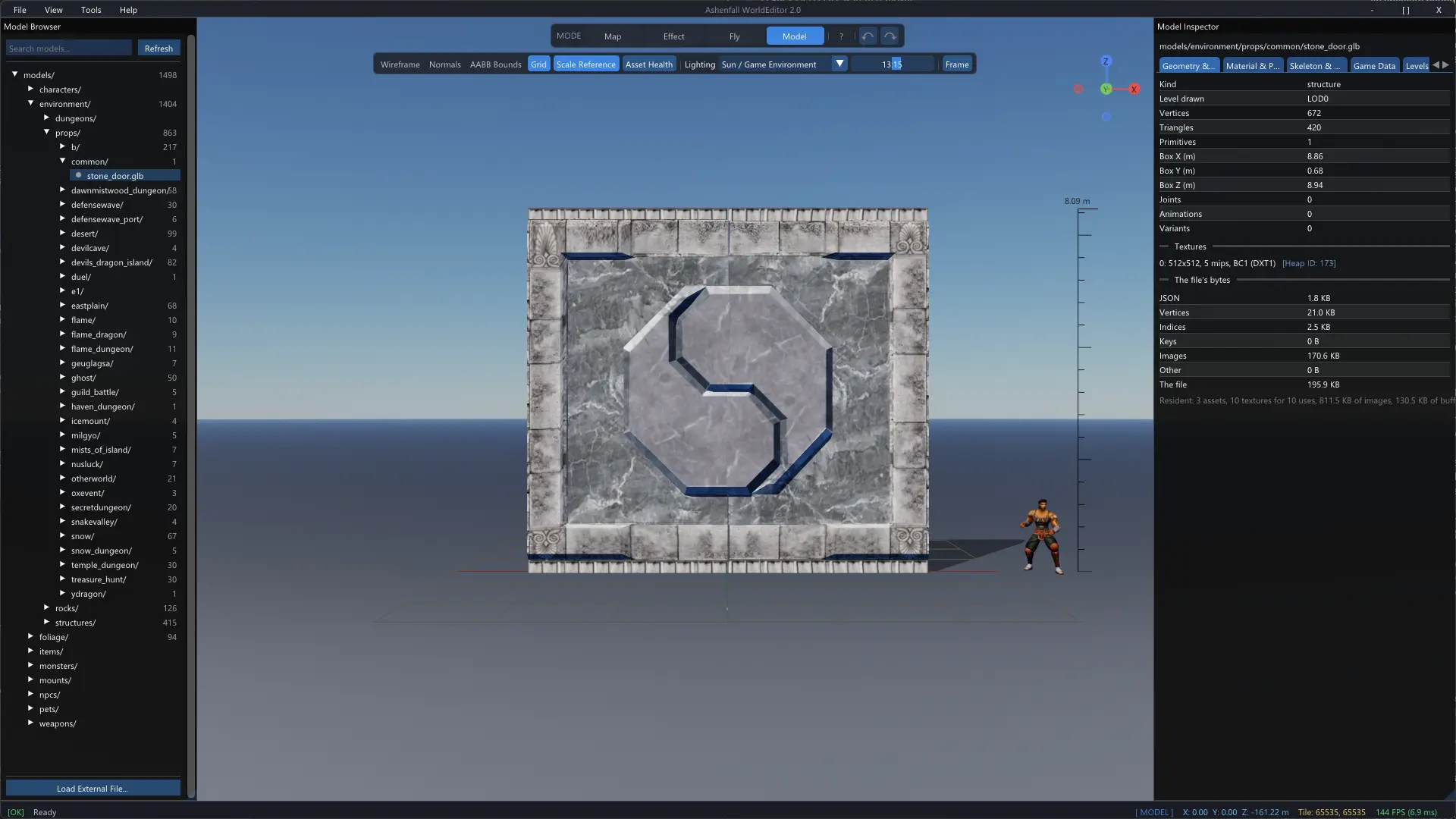Image resolution: width=1456 pixels, height=819 pixels.
Task: Adjust the 13:15 time-of-day slider
Action: tap(893, 64)
